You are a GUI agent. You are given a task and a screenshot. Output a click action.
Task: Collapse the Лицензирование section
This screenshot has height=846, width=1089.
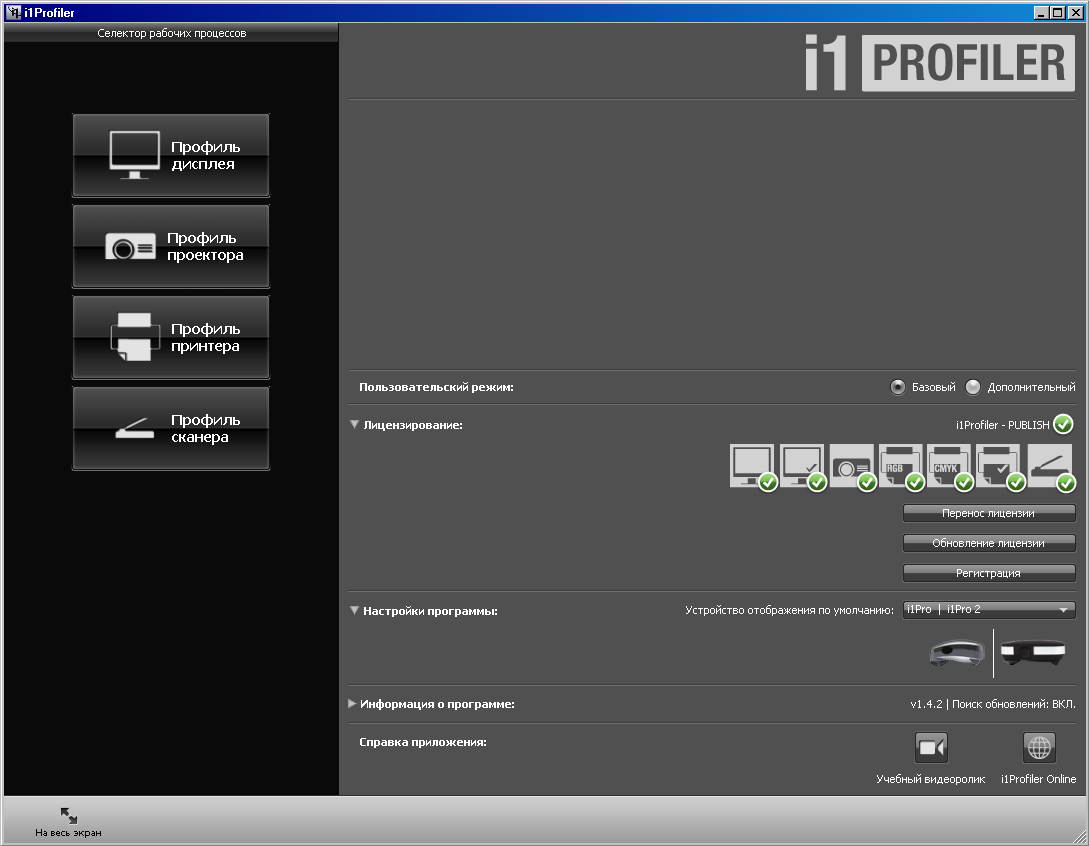click(x=354, y=424)
